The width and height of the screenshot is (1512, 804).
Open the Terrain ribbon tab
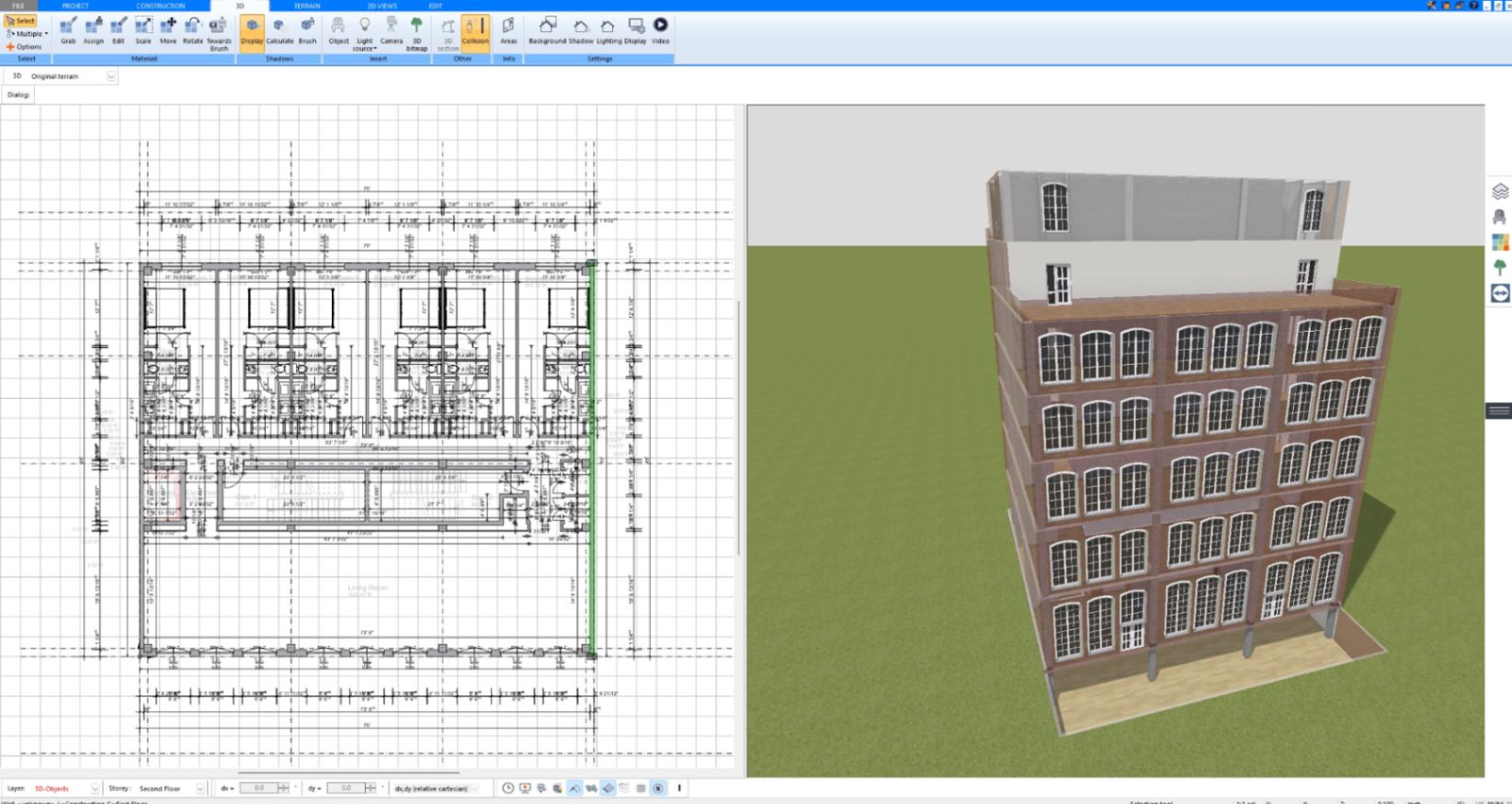click(307, 6)
